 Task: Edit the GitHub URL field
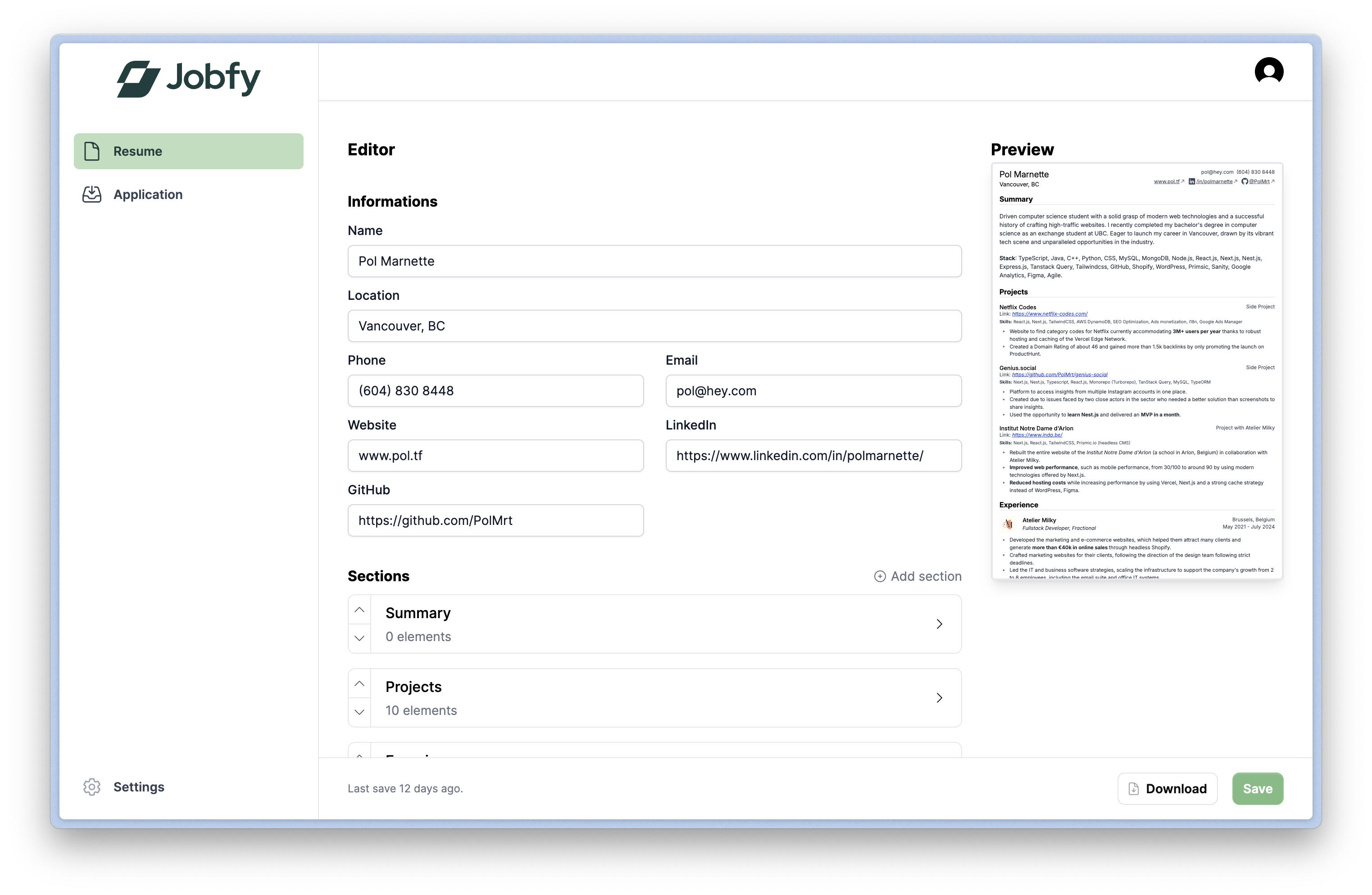(x=496, y=520)
